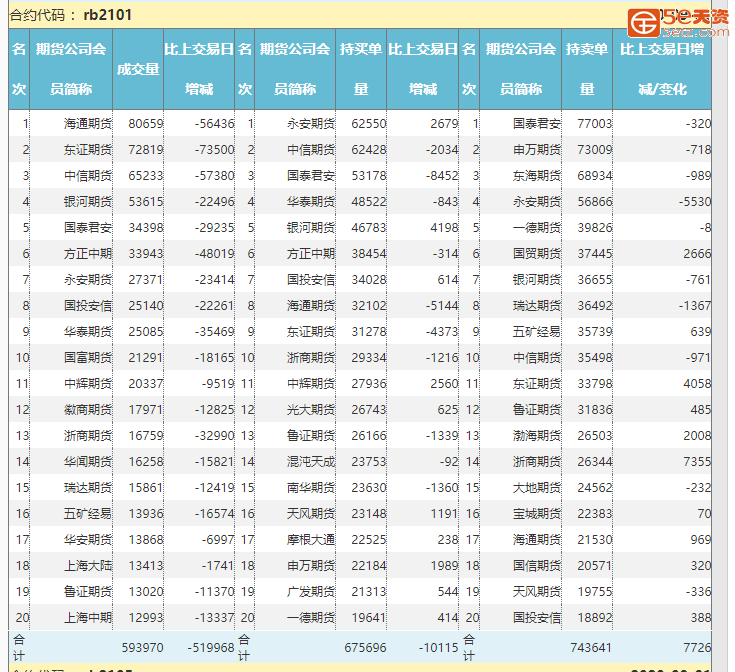This screenshot has height=672, width=735.
Task: Click the total long position 675696
Action: pyautogui.click(x=366, y=648)
